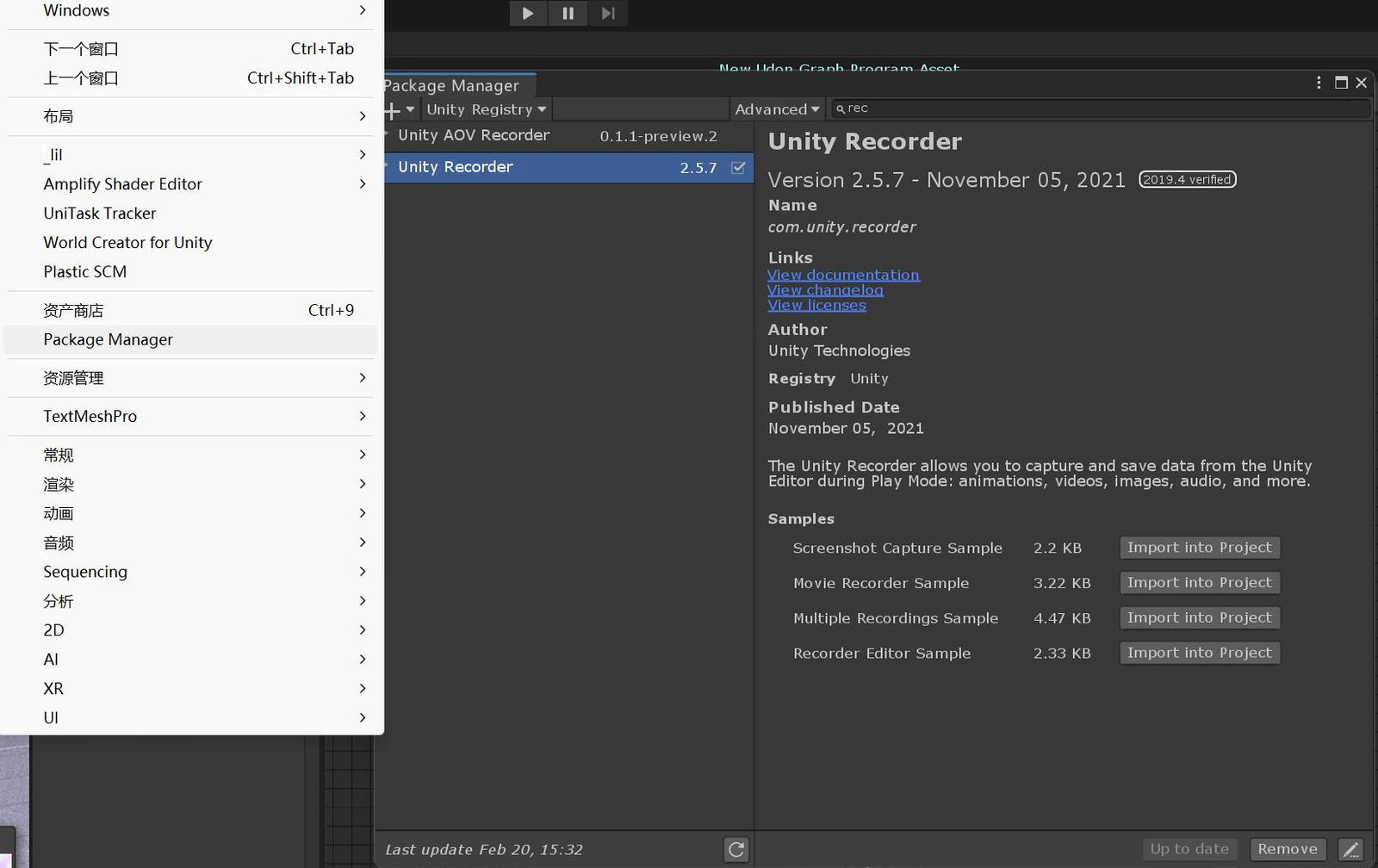
Task: Open World Creator for Unity
Action: pyautogui.click(x=191, y=243)
